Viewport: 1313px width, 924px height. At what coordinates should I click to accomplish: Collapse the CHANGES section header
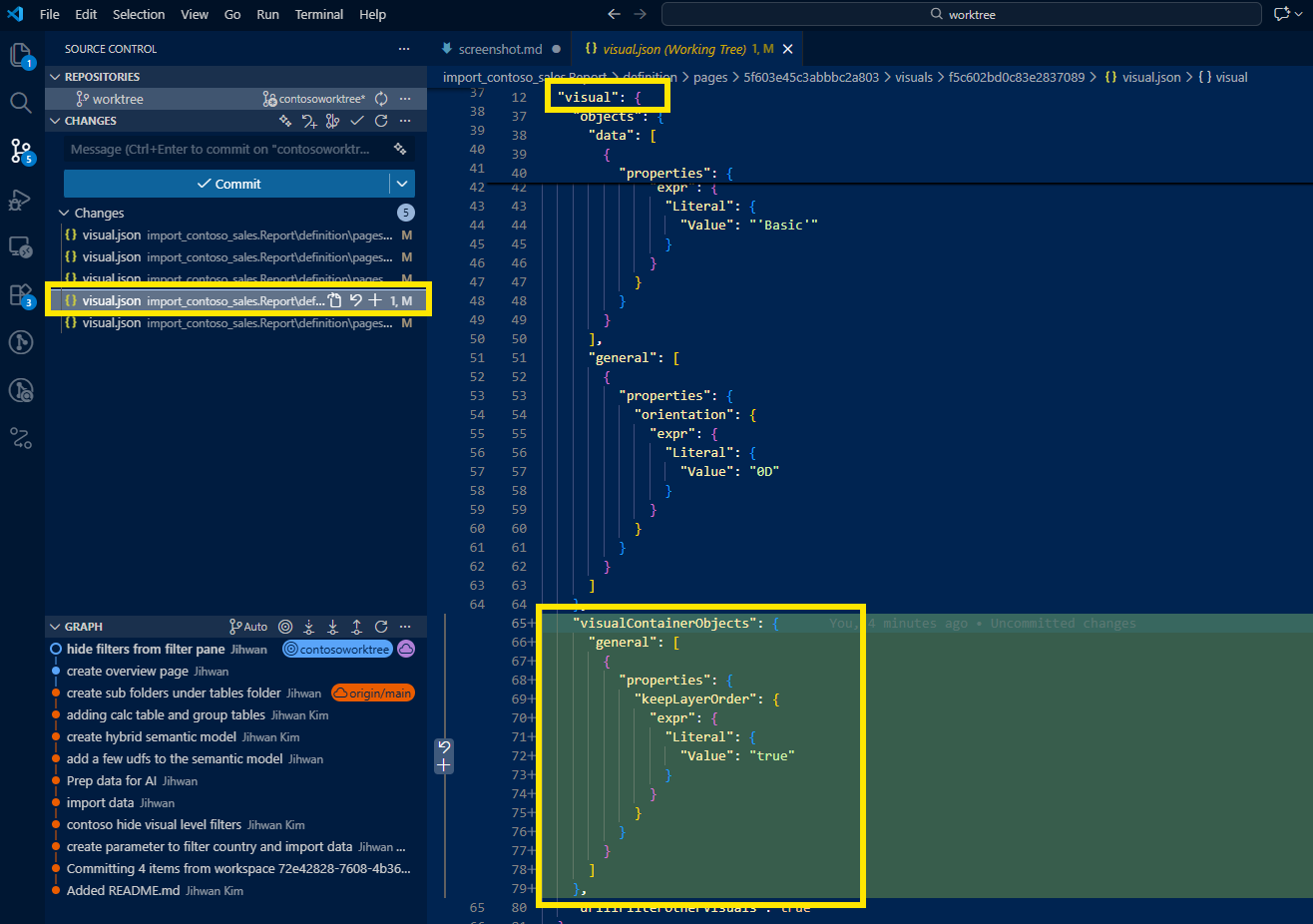(55, 121)
